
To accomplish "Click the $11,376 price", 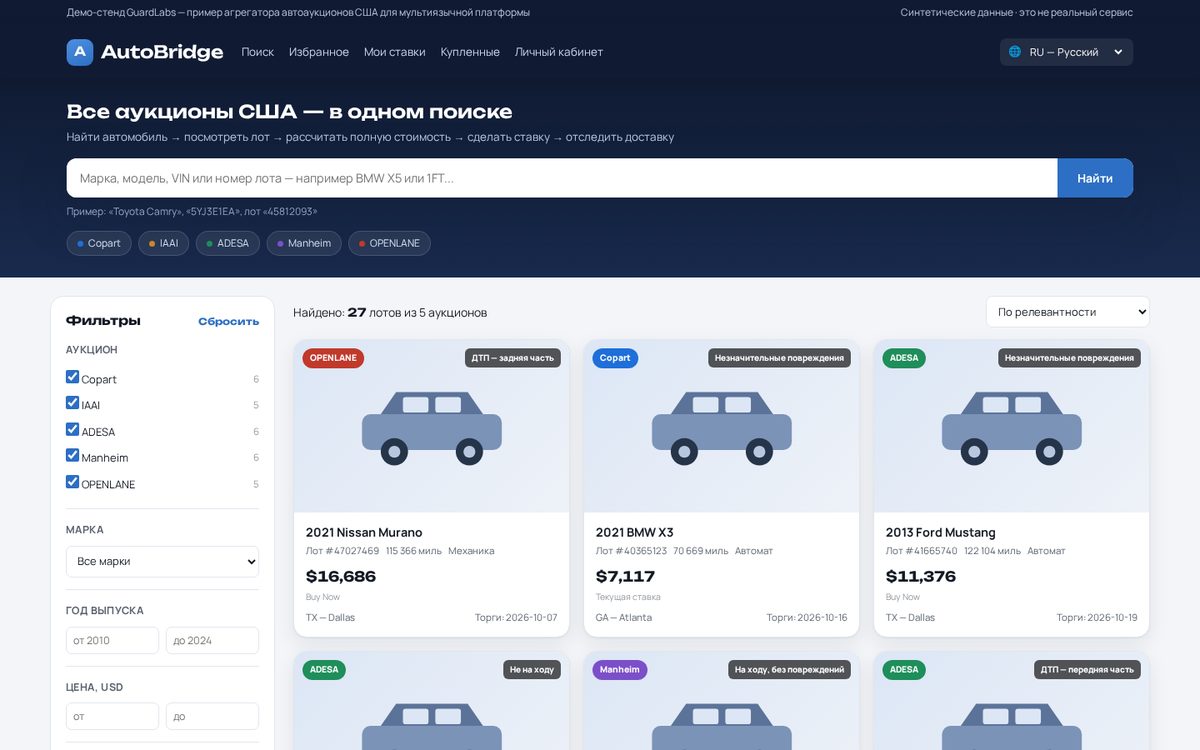I will tap(921, 576).
